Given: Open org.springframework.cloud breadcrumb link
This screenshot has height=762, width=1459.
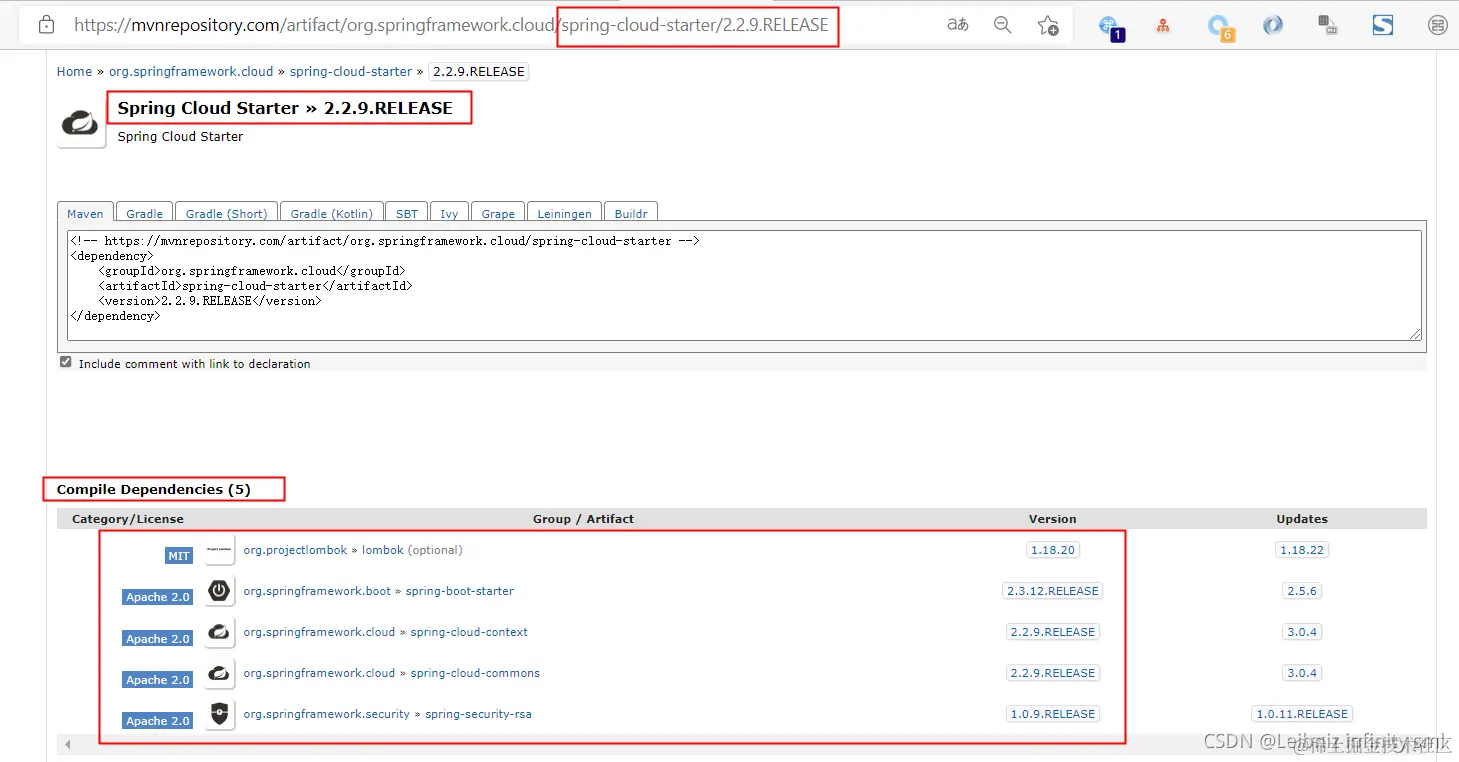Looking at the screenshot, I should [191, 72].
